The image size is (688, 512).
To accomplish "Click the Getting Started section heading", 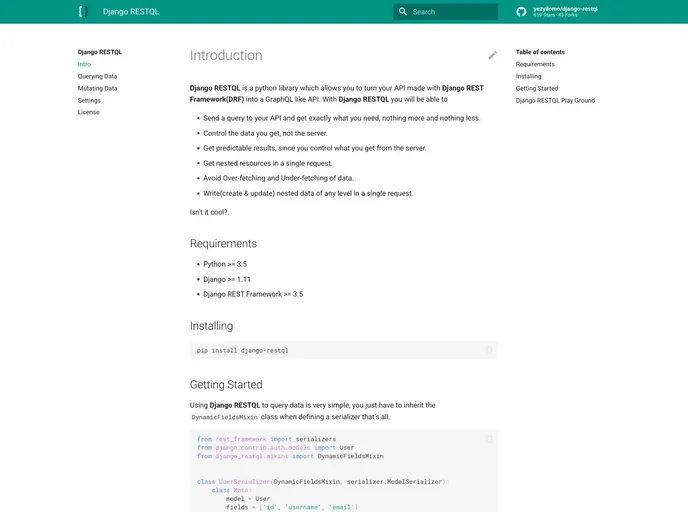I will pyautogui.click(x=226, y=385).
